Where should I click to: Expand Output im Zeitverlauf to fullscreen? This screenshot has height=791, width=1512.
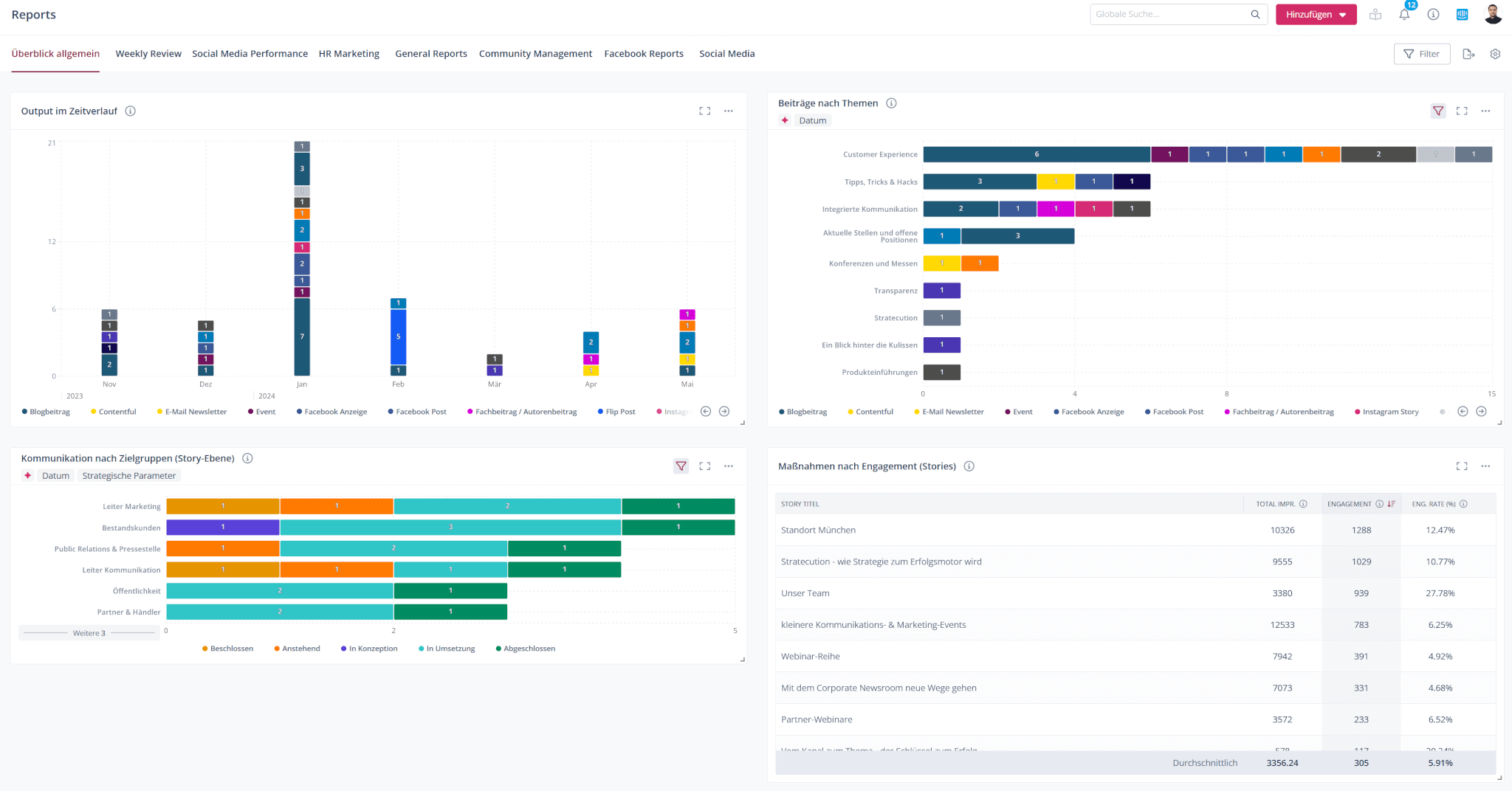pos(704,111)
